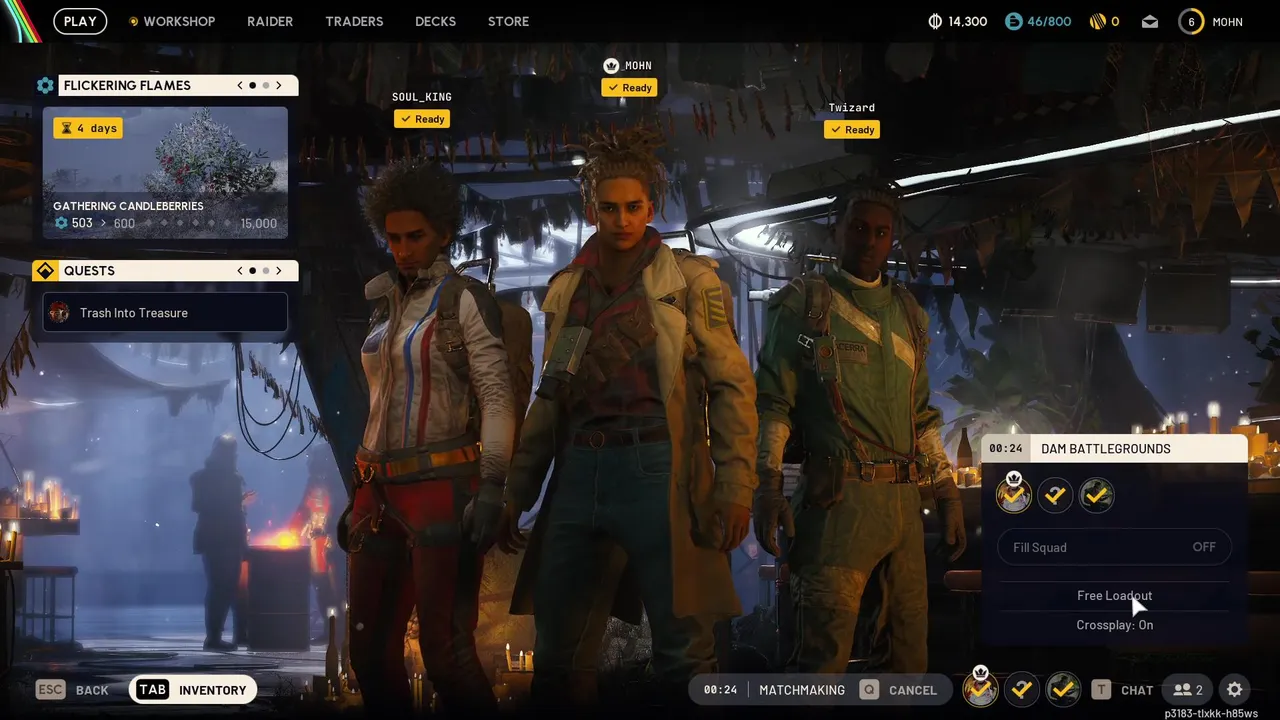Click the bottom bar leader avatar icon

(x=980, y=688)
